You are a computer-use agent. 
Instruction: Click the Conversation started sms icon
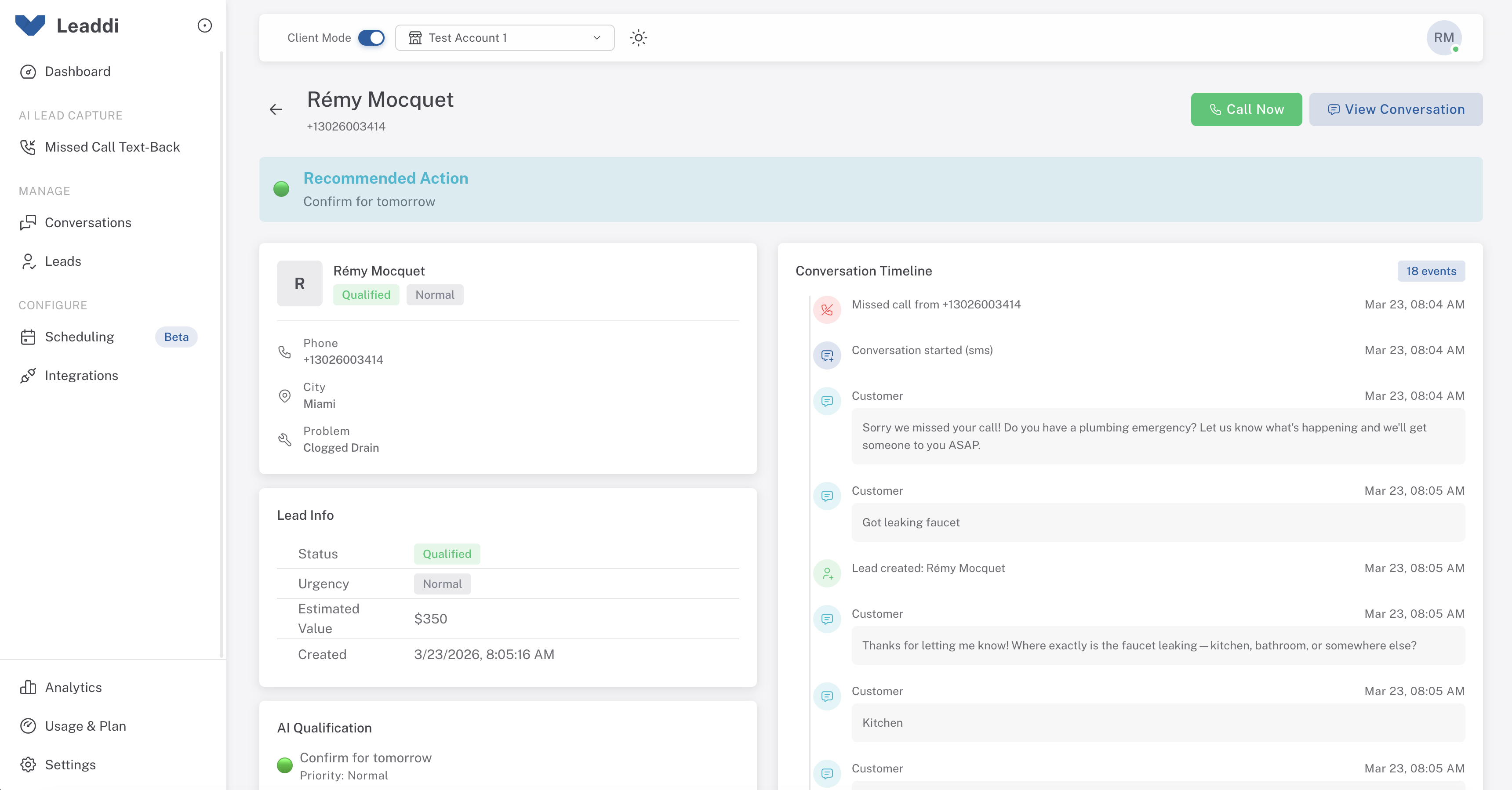pos(826,355)
